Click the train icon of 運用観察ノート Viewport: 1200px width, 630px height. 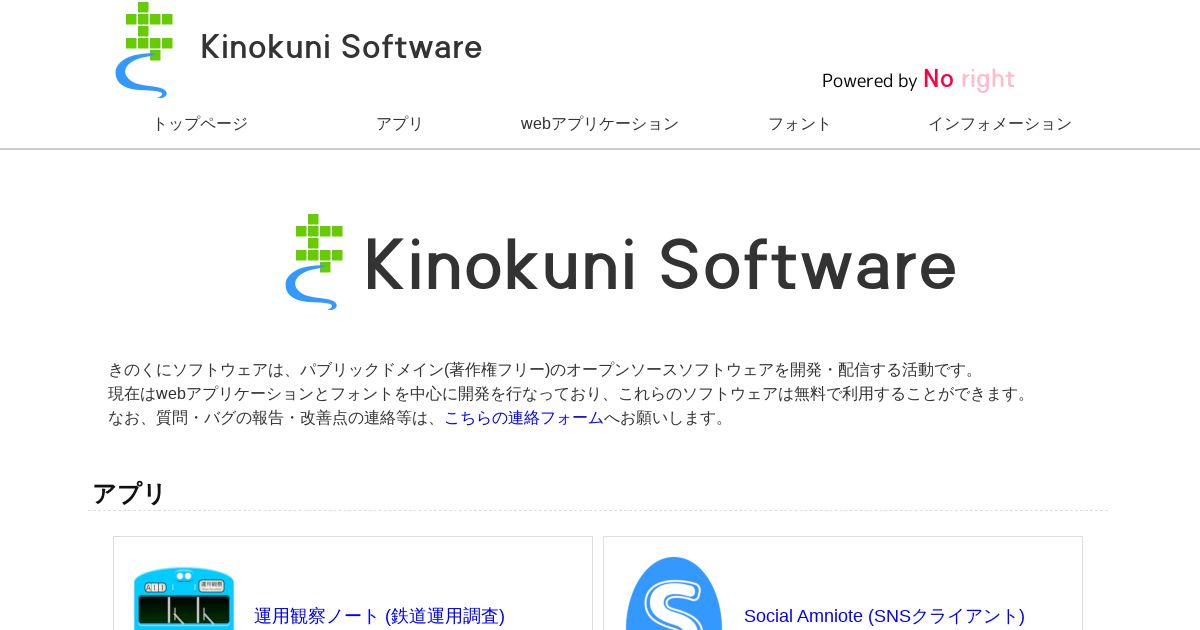[x=184, y=598]
